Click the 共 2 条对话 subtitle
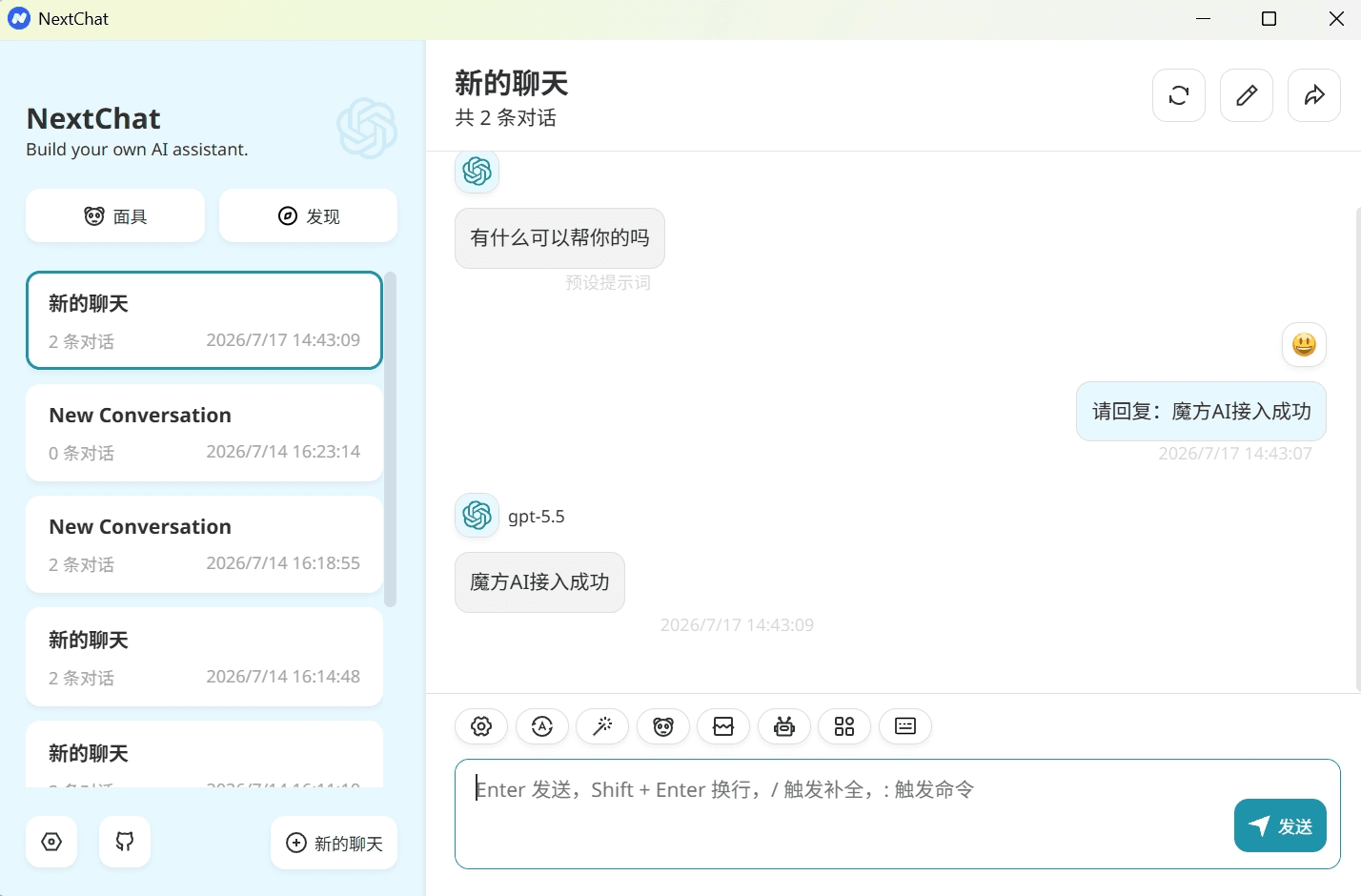The width and height of the screenshot is (1361, 896). (506, 118)
